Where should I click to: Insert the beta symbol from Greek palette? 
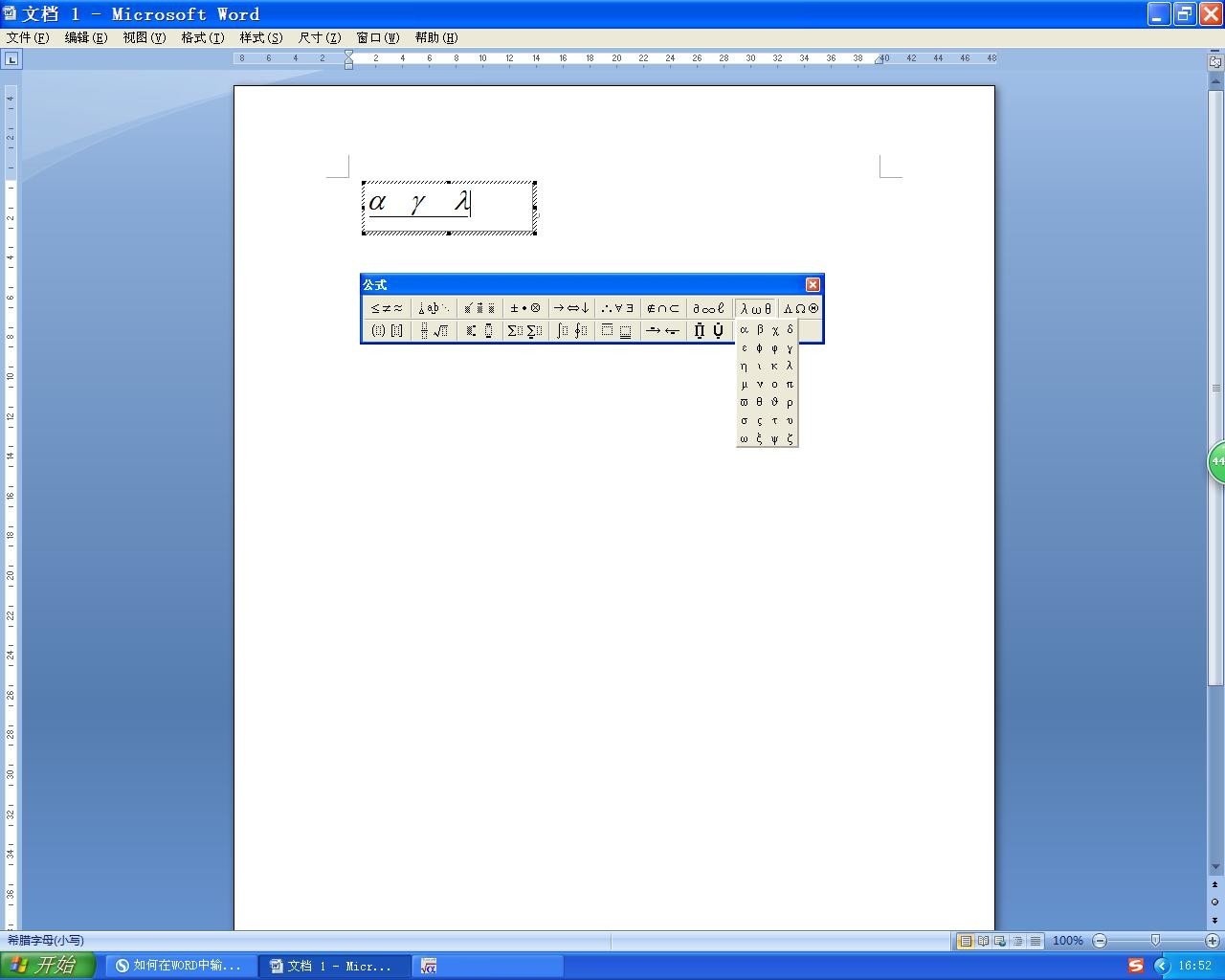(x=760, y=330)
